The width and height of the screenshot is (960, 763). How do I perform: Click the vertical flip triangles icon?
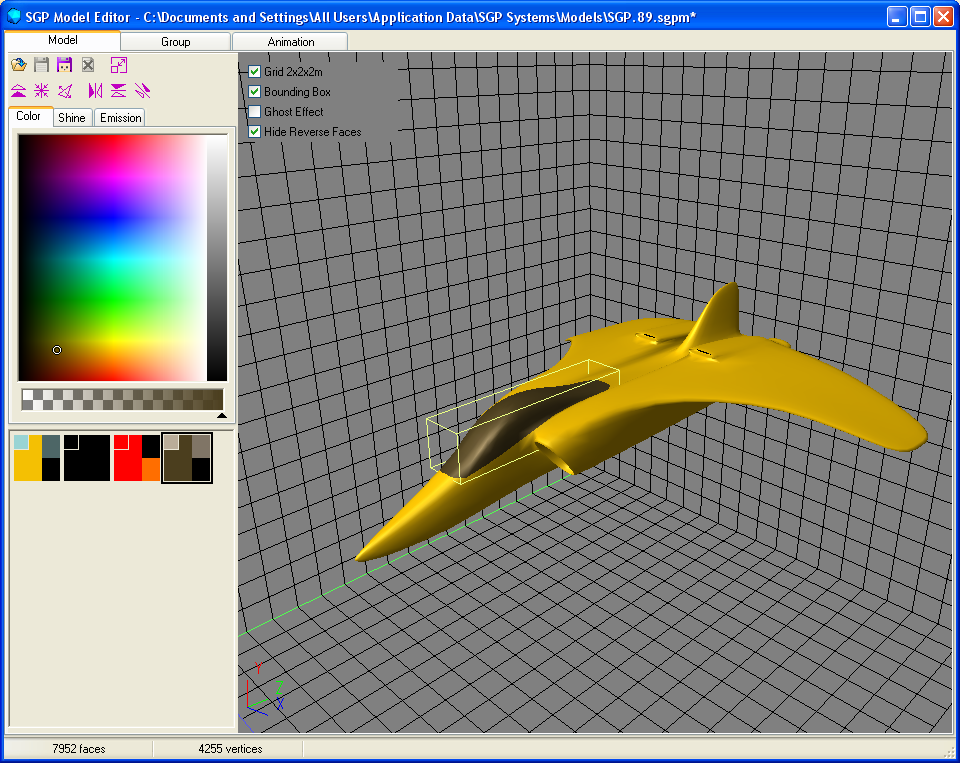point(118,91)
